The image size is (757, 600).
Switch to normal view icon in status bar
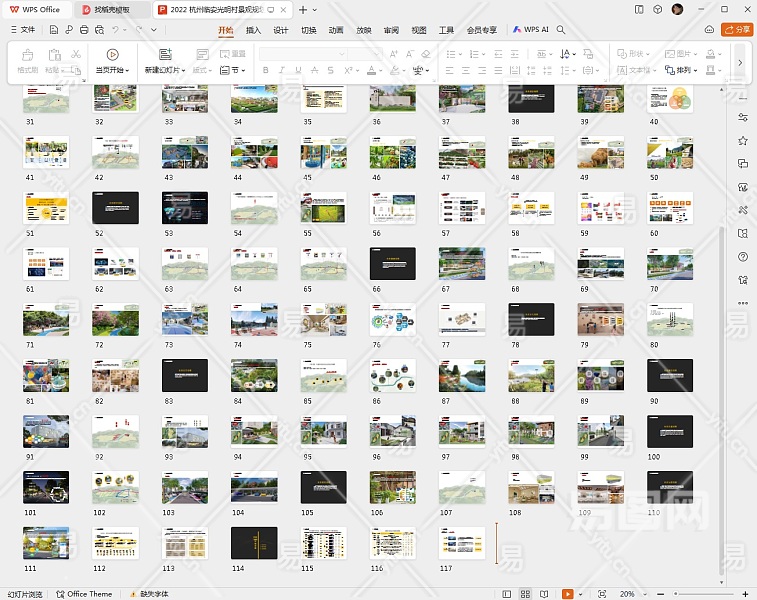pos(506,594)
